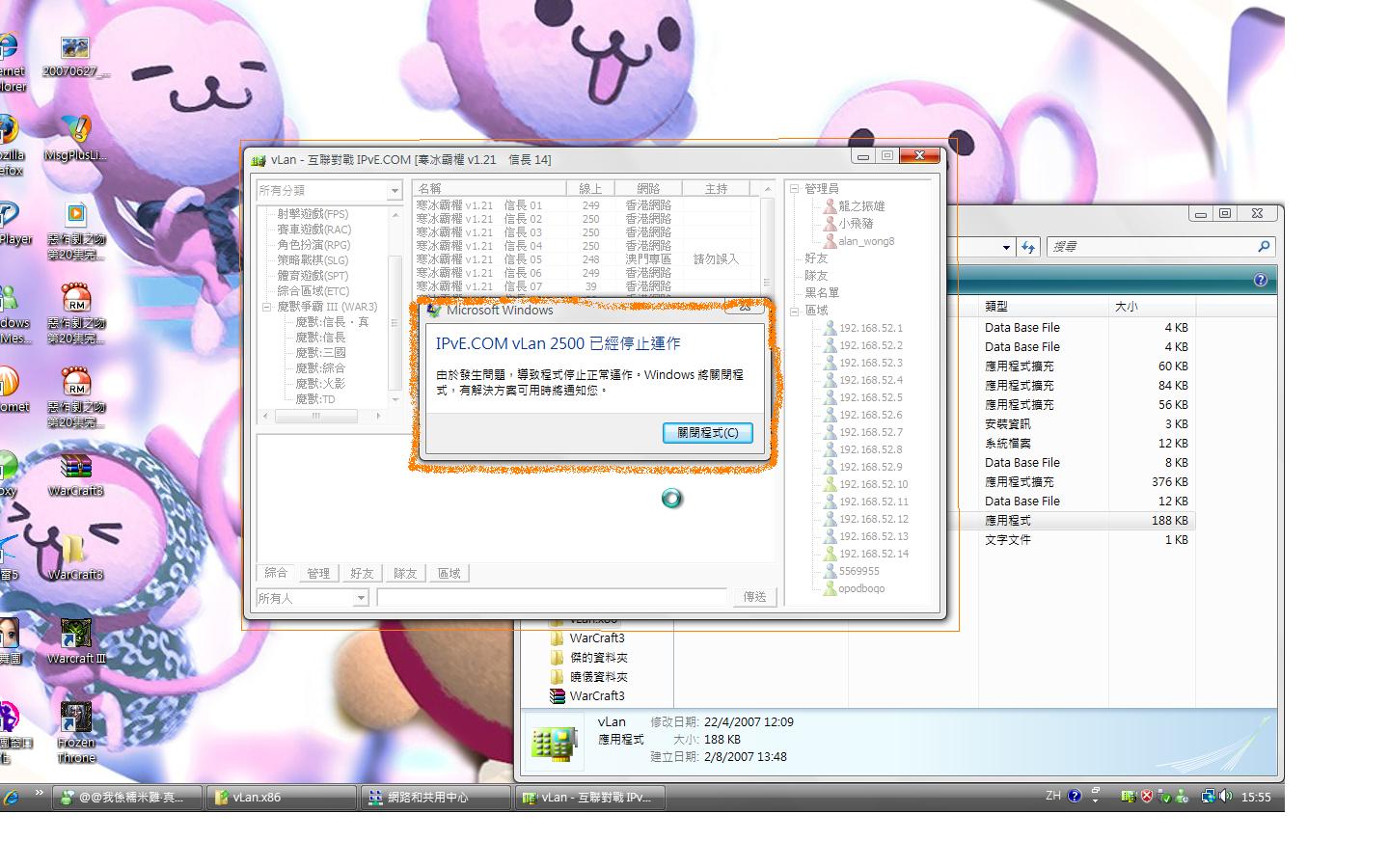The height and width of the screenshot is (868, 1389).
Task: Click the chat message input field
Action: tap(551, 598)
